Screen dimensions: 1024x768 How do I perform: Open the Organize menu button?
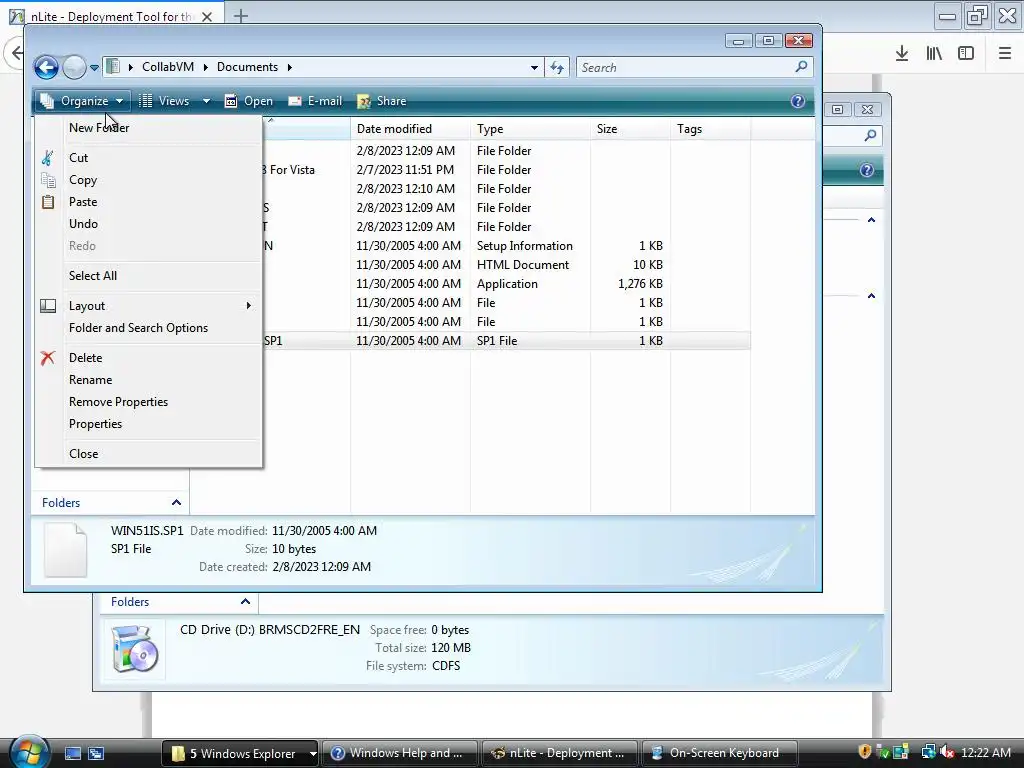[x=82, y=101]
